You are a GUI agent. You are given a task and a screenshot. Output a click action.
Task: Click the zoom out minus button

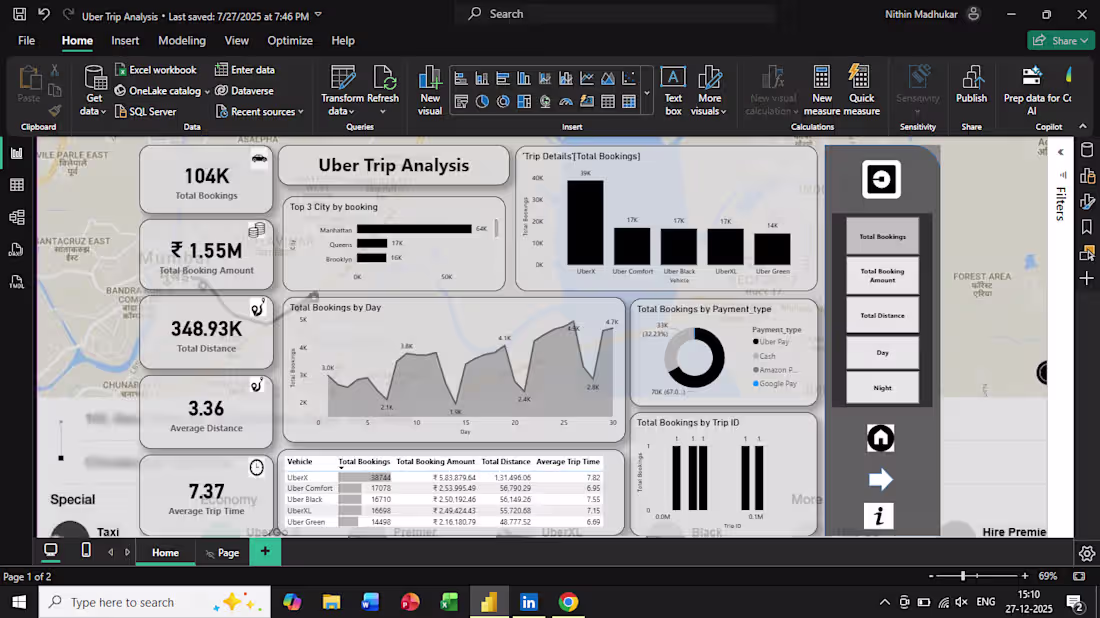point(931,576)
